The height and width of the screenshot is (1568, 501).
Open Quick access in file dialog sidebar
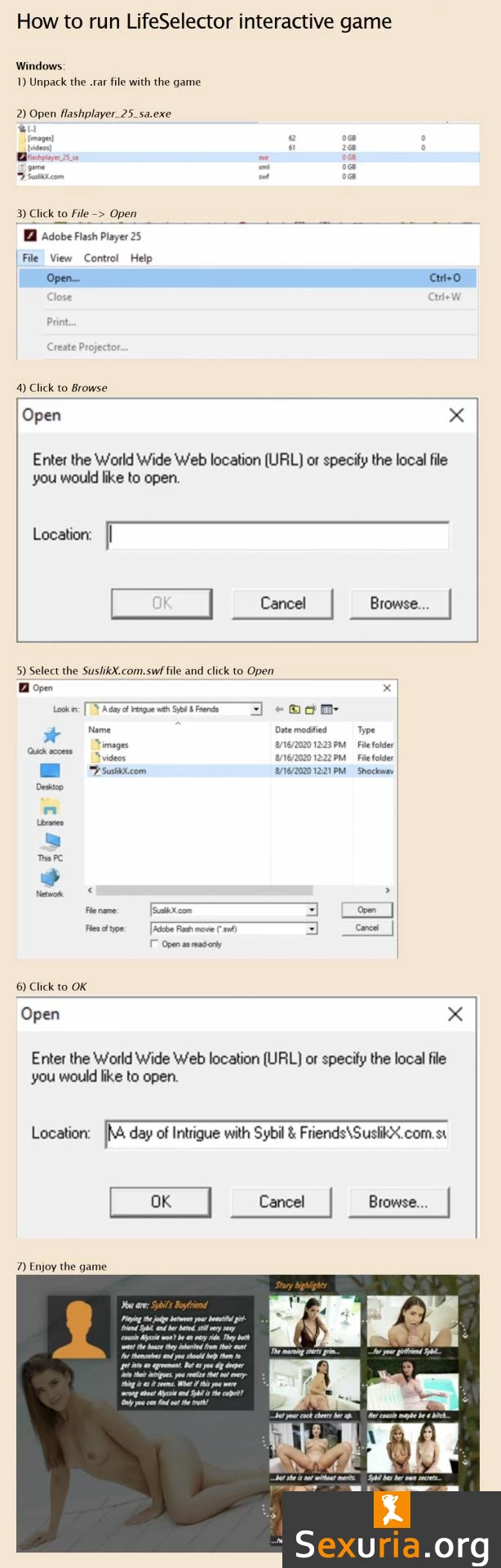coord(50,738)
